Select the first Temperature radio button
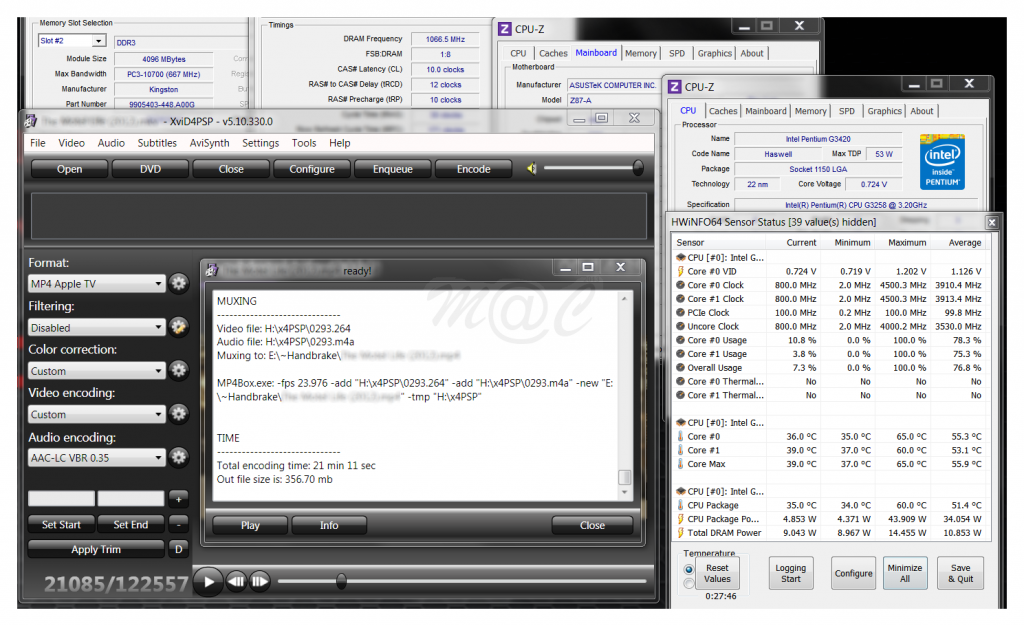1024x625 pixels. pyautogui.click(x=689, y=569)
